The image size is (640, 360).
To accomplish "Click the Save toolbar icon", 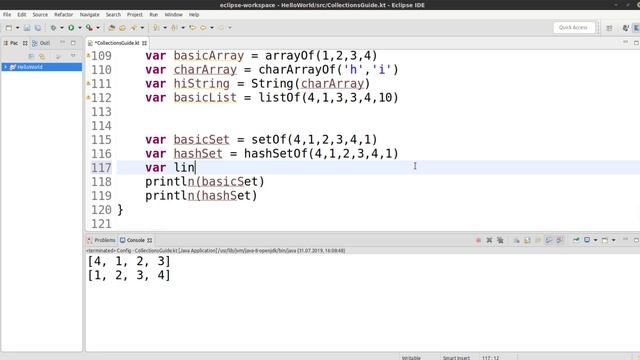I will point(27,28).
